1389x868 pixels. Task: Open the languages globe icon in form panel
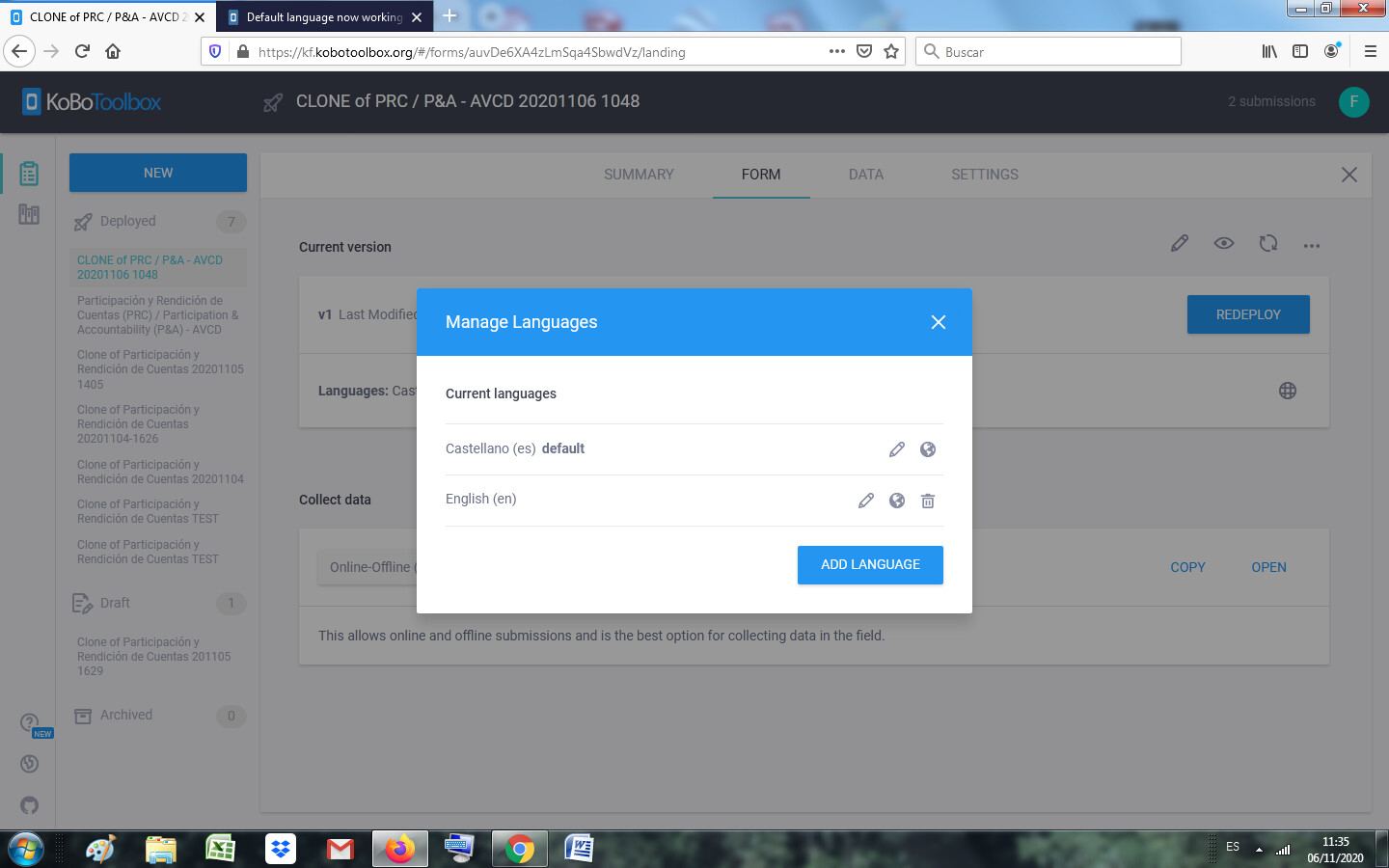click(x=1287, y=391)
